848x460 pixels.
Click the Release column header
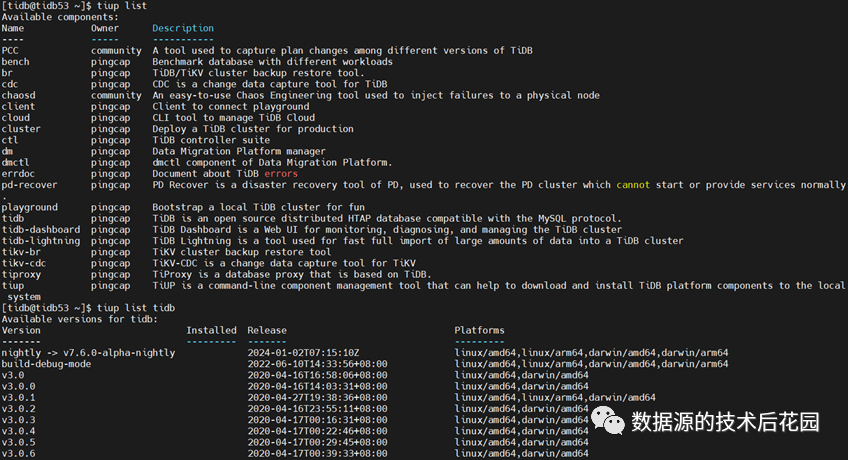click(x=267, y=330)
